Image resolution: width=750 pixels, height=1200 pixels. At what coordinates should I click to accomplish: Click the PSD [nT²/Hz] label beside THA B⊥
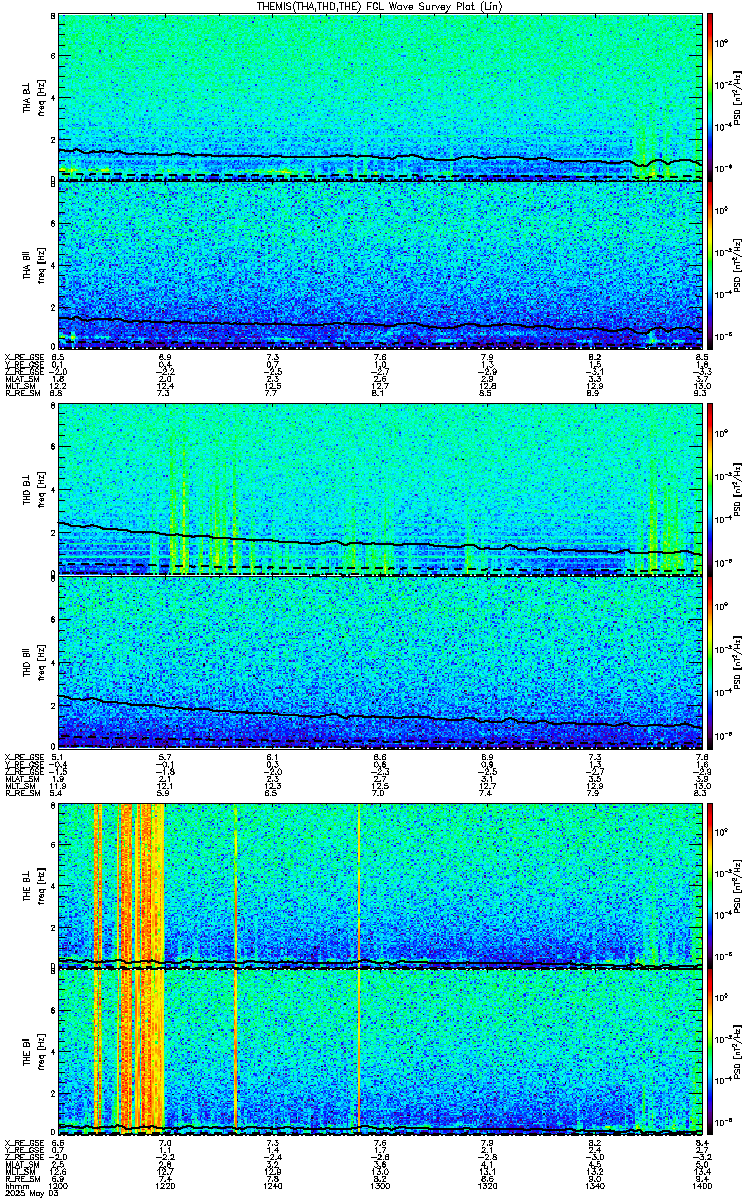click(x=738, y=97)
